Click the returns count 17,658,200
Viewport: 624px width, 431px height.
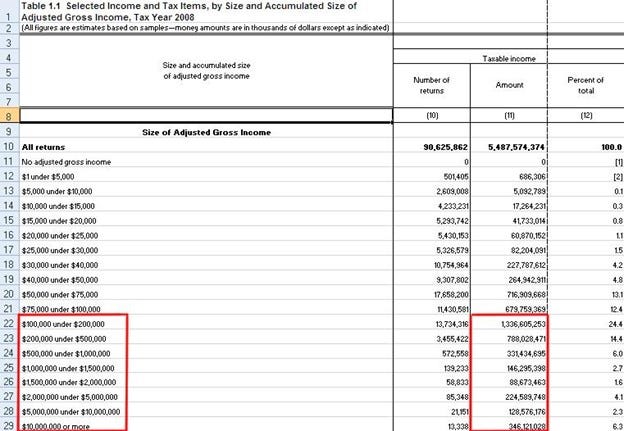pos(452,294)
